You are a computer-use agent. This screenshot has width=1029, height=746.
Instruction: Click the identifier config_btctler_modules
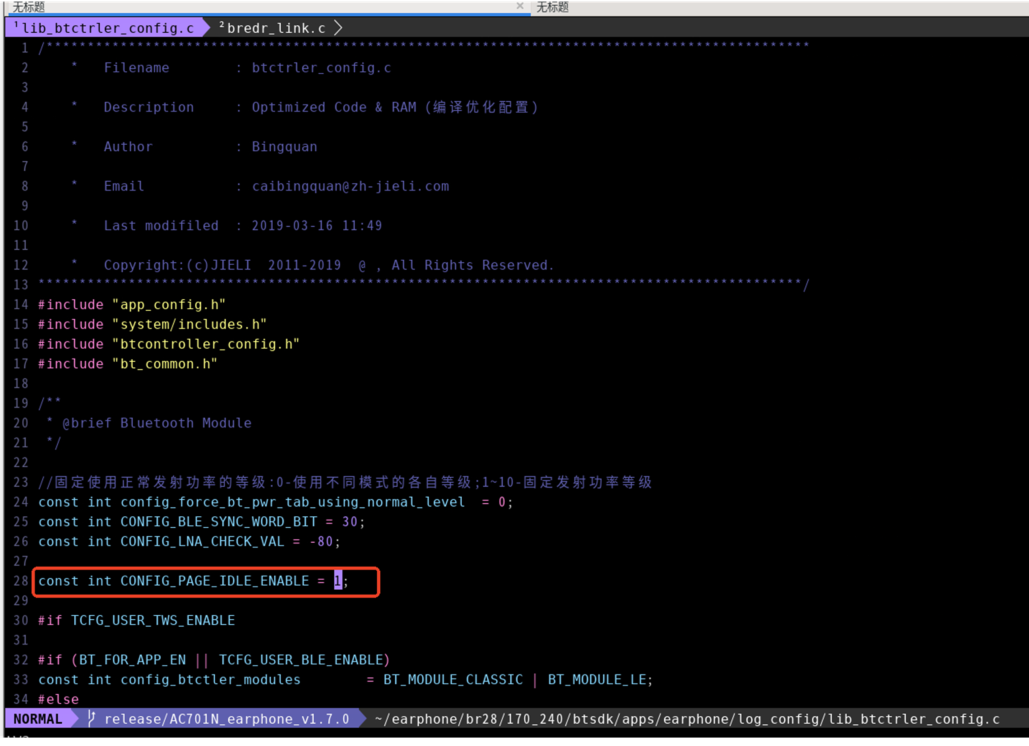pyautogui.click(x=211, y=680)
